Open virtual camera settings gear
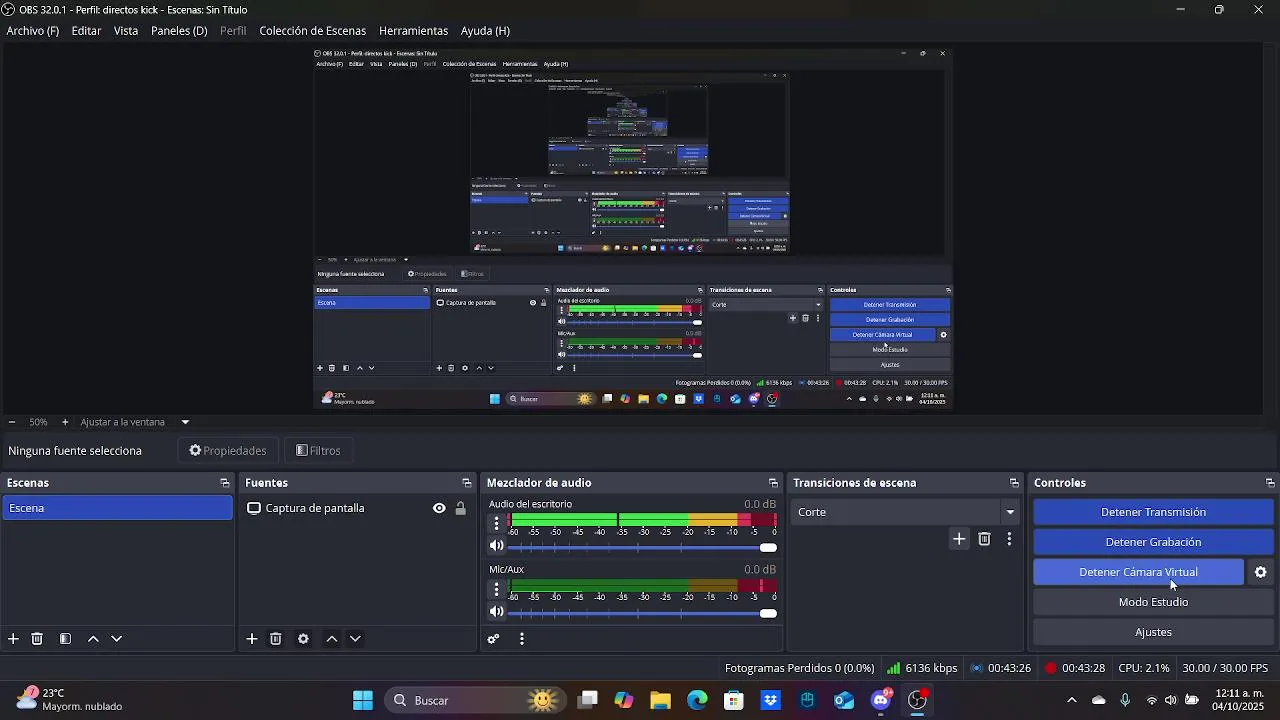The height and width of the screenshot is (720, 1280). click(x=1261, y=572)
